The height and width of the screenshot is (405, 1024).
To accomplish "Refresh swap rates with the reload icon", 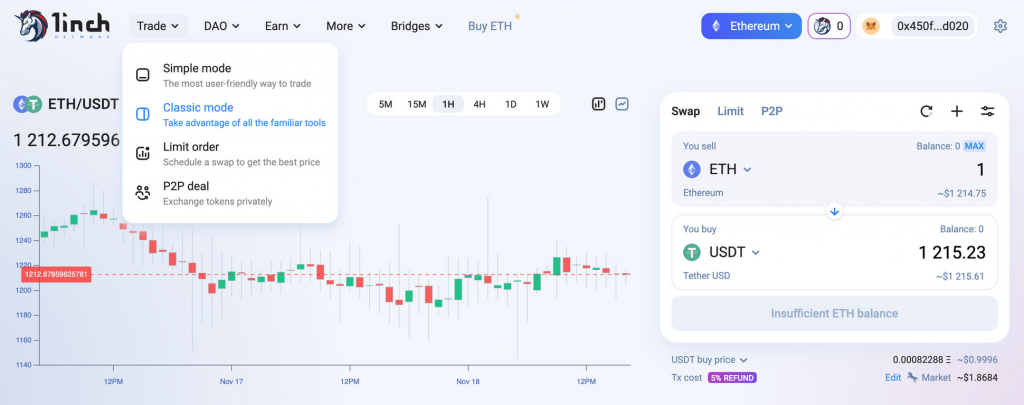I will pyautogui.click(x=926, y=112).
